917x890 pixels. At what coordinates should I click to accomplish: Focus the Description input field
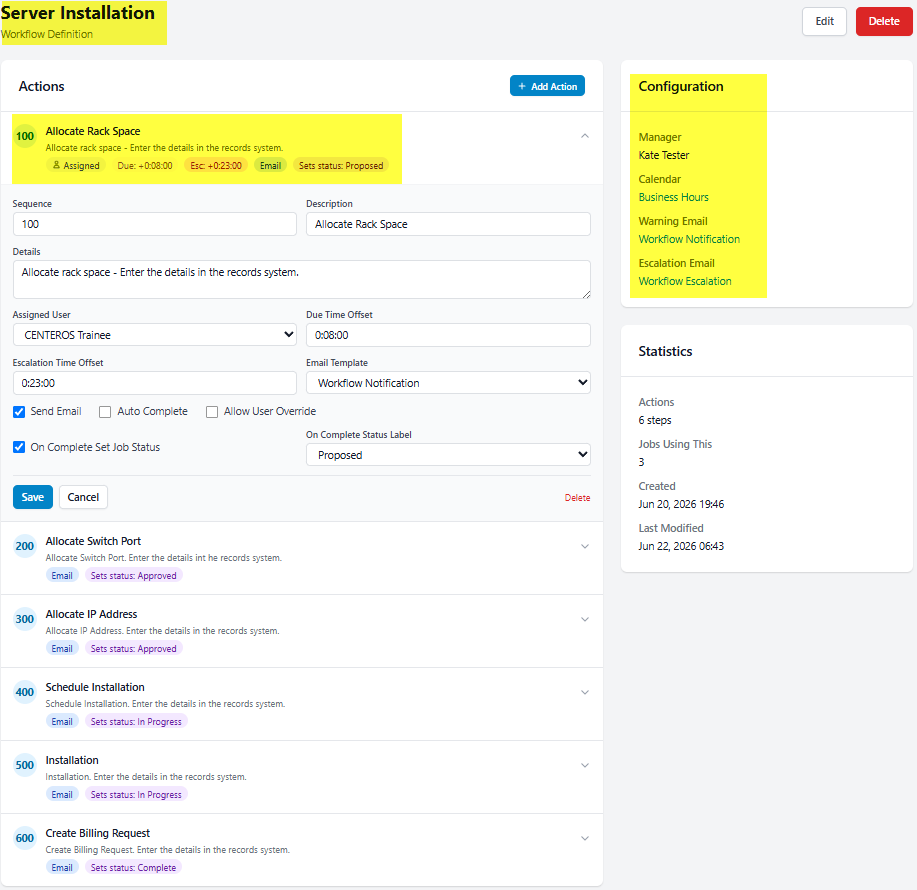(448, 224)
